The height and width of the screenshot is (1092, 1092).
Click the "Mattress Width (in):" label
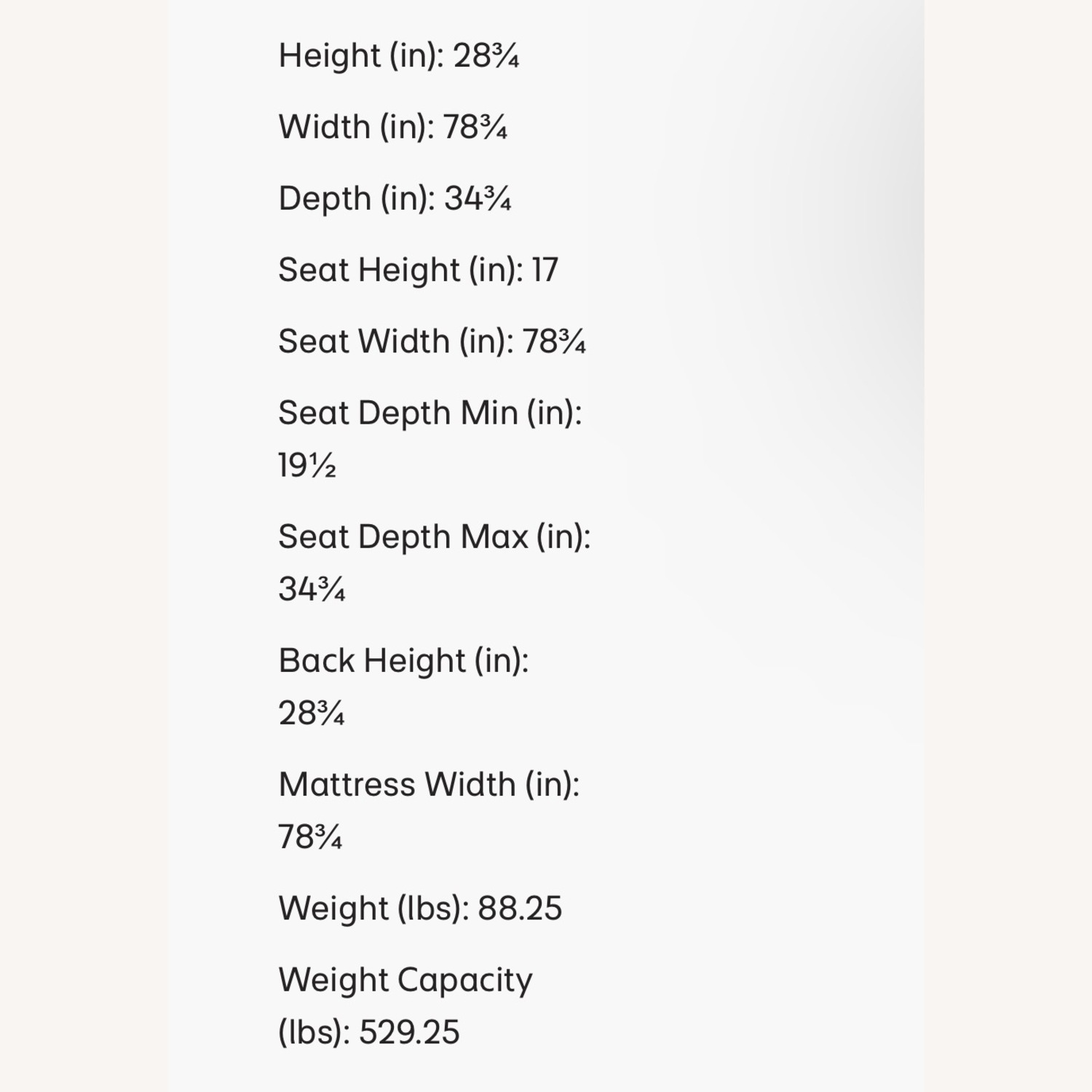tap(430, 784)
